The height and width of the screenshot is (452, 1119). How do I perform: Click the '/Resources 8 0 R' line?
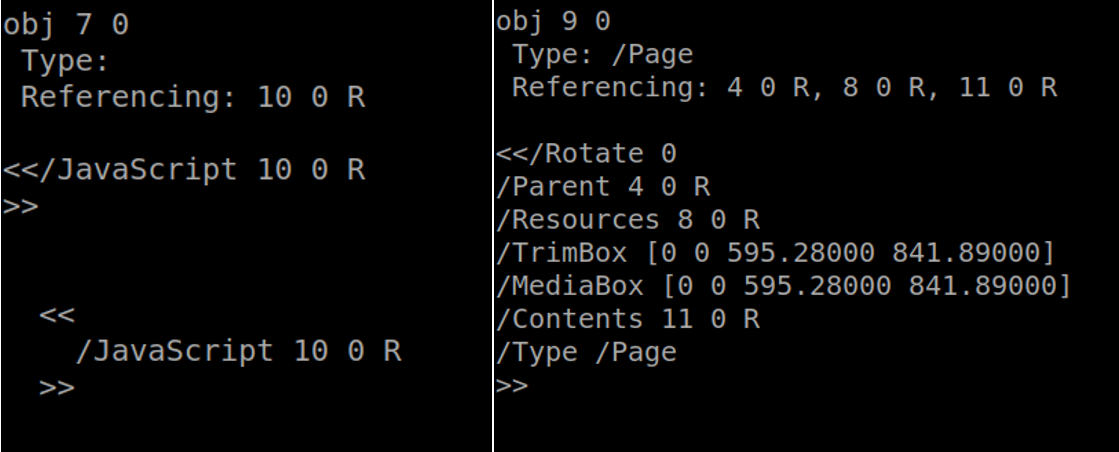(628, 220)
